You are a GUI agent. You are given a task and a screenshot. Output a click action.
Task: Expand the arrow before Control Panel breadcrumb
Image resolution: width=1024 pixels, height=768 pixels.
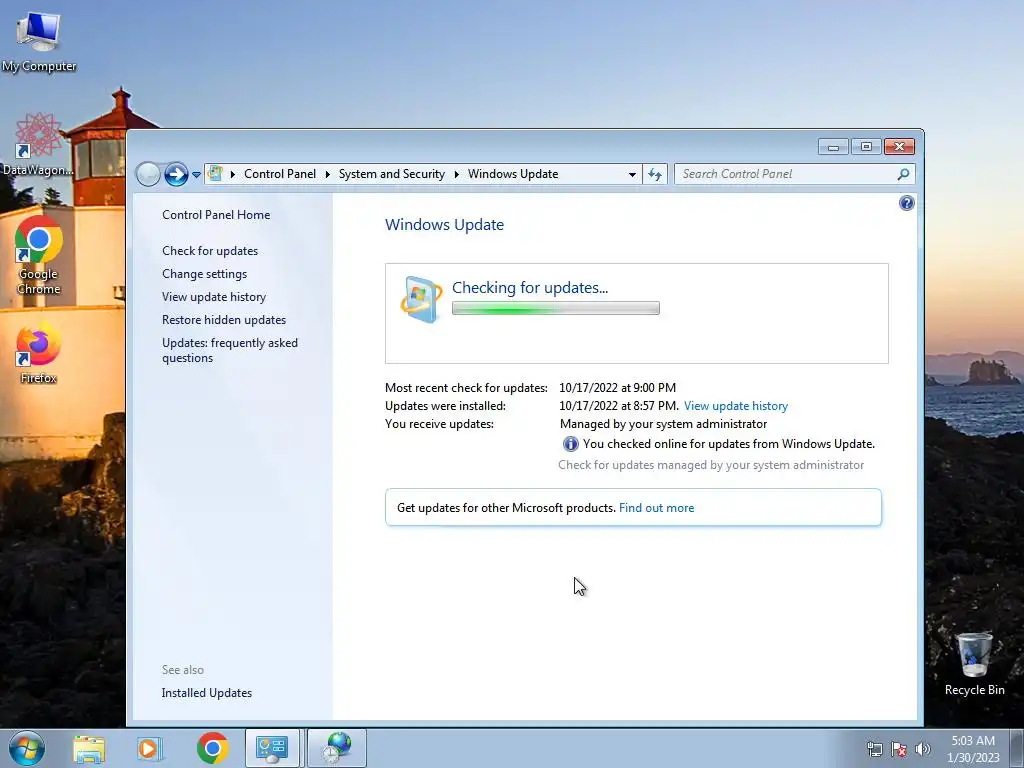tap(232, 174)
